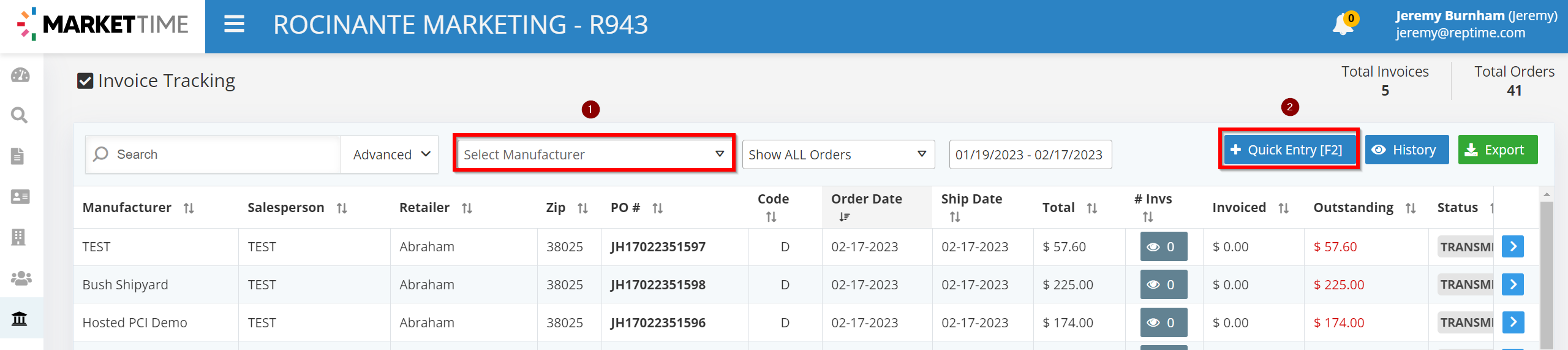The height and width of the screenshot is (350, 1568).
Task: Sort by Total column
Action: 1091,208
